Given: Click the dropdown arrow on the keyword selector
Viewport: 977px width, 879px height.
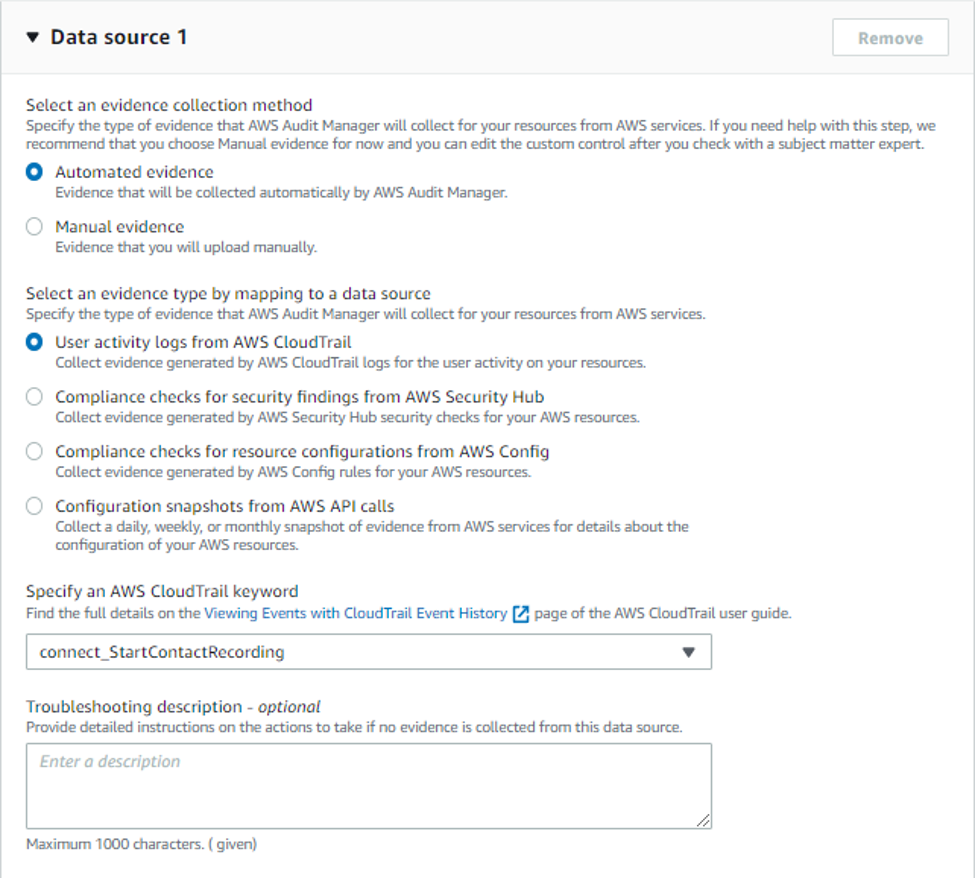Looking at the screenshot, I should coord(688,651).
